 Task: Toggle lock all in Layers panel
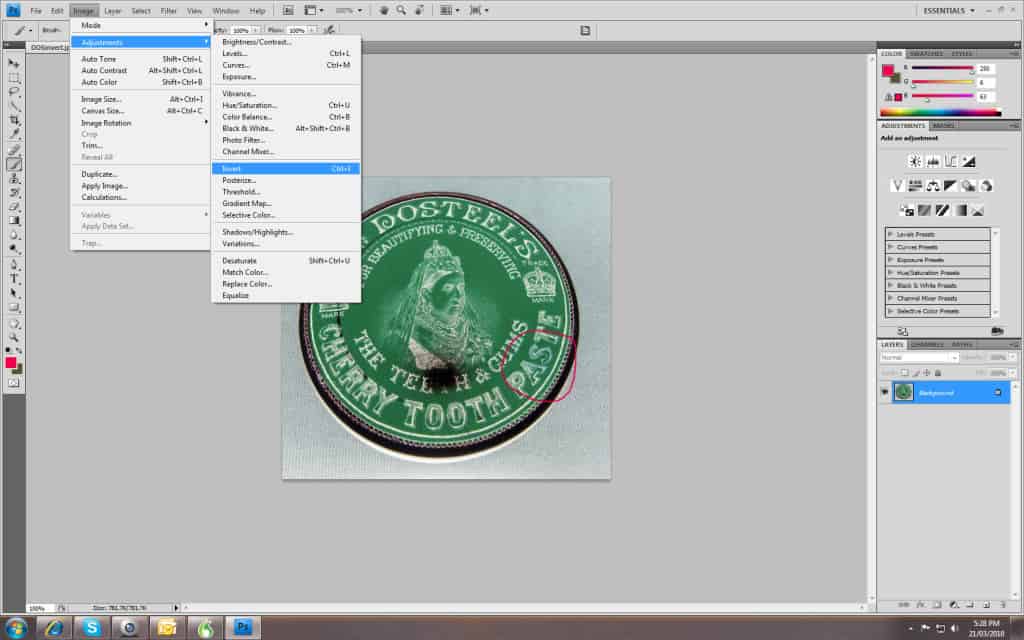tap(938, 373)
